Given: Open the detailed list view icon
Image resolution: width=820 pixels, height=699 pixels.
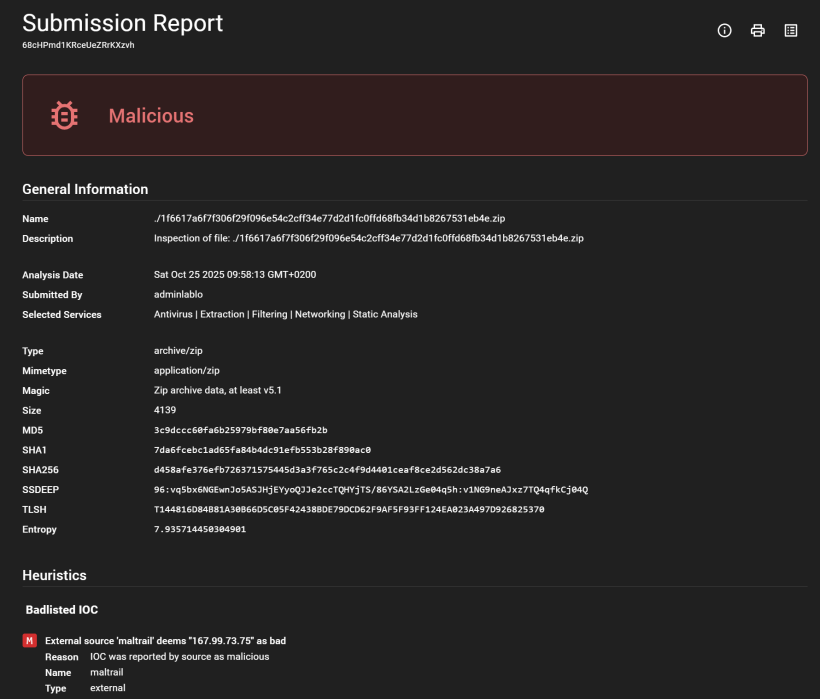Looking at the screenshot, I should [x=791, y=31].
